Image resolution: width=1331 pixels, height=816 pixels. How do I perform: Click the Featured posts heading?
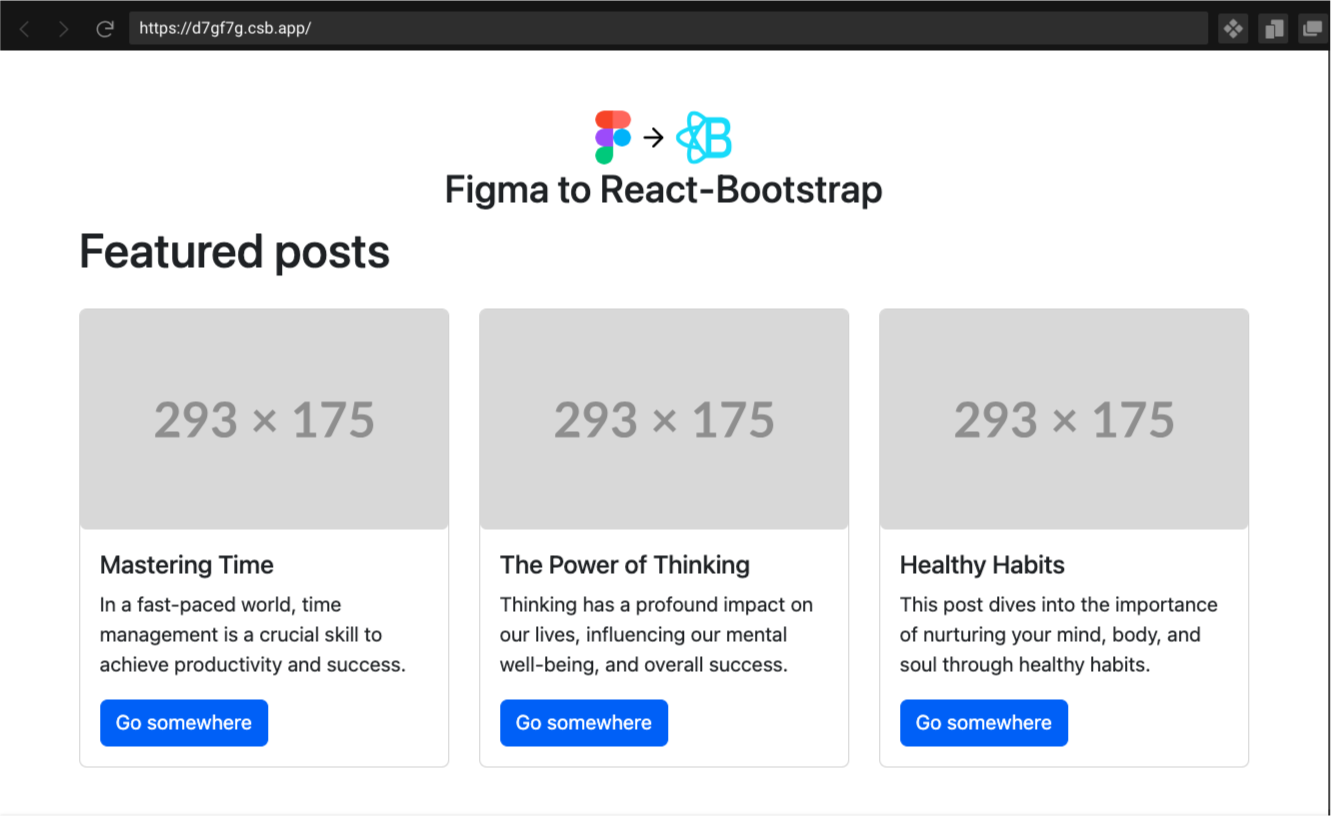pos(234,251)
